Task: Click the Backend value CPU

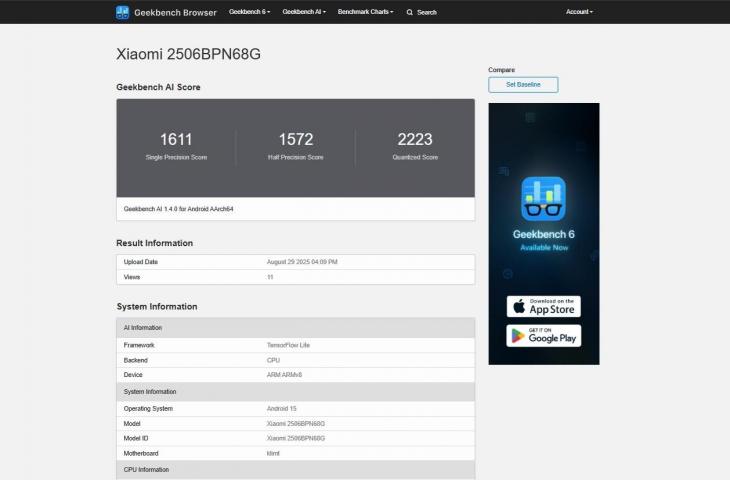Action: tap(273, 360)
